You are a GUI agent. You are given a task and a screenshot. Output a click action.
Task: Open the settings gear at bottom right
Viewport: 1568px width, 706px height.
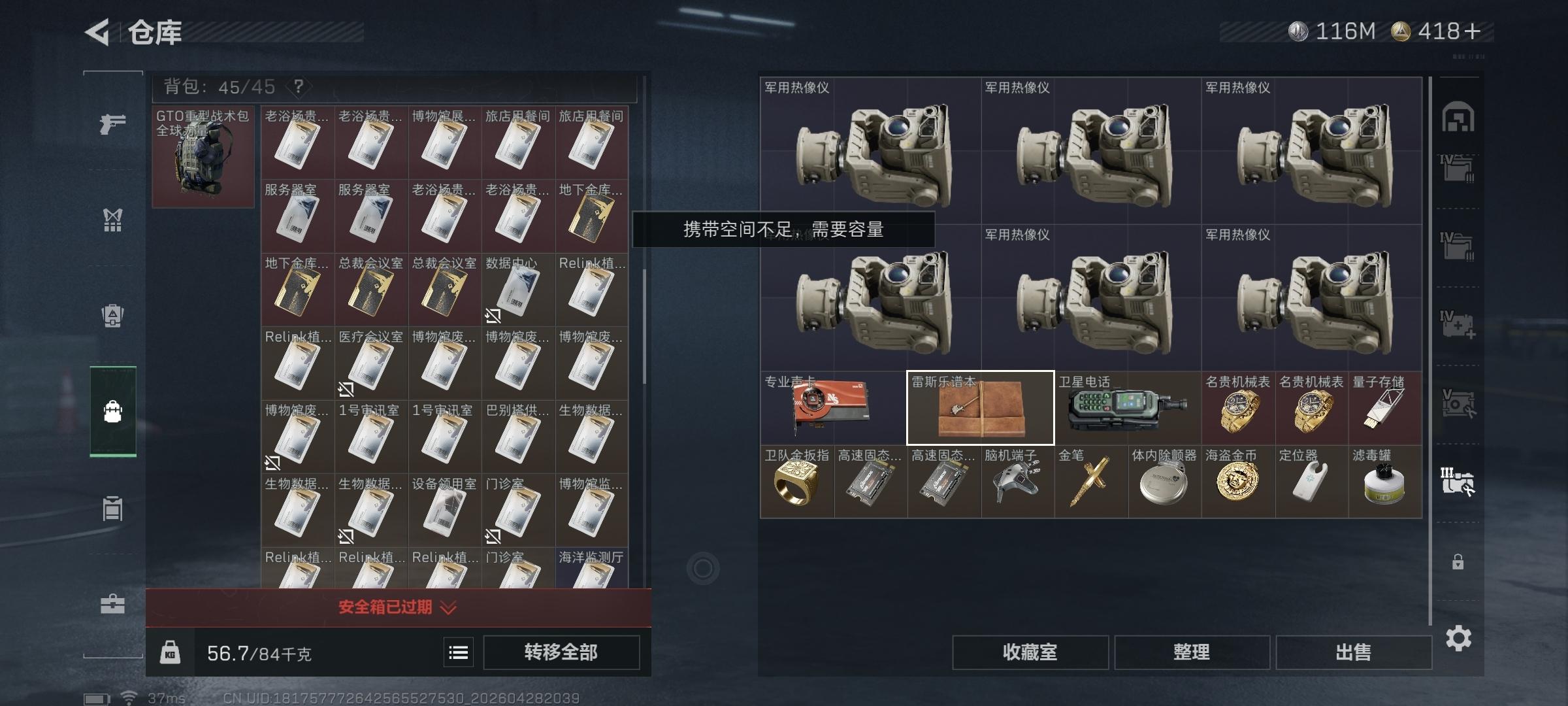click(x=1458, y=638)
